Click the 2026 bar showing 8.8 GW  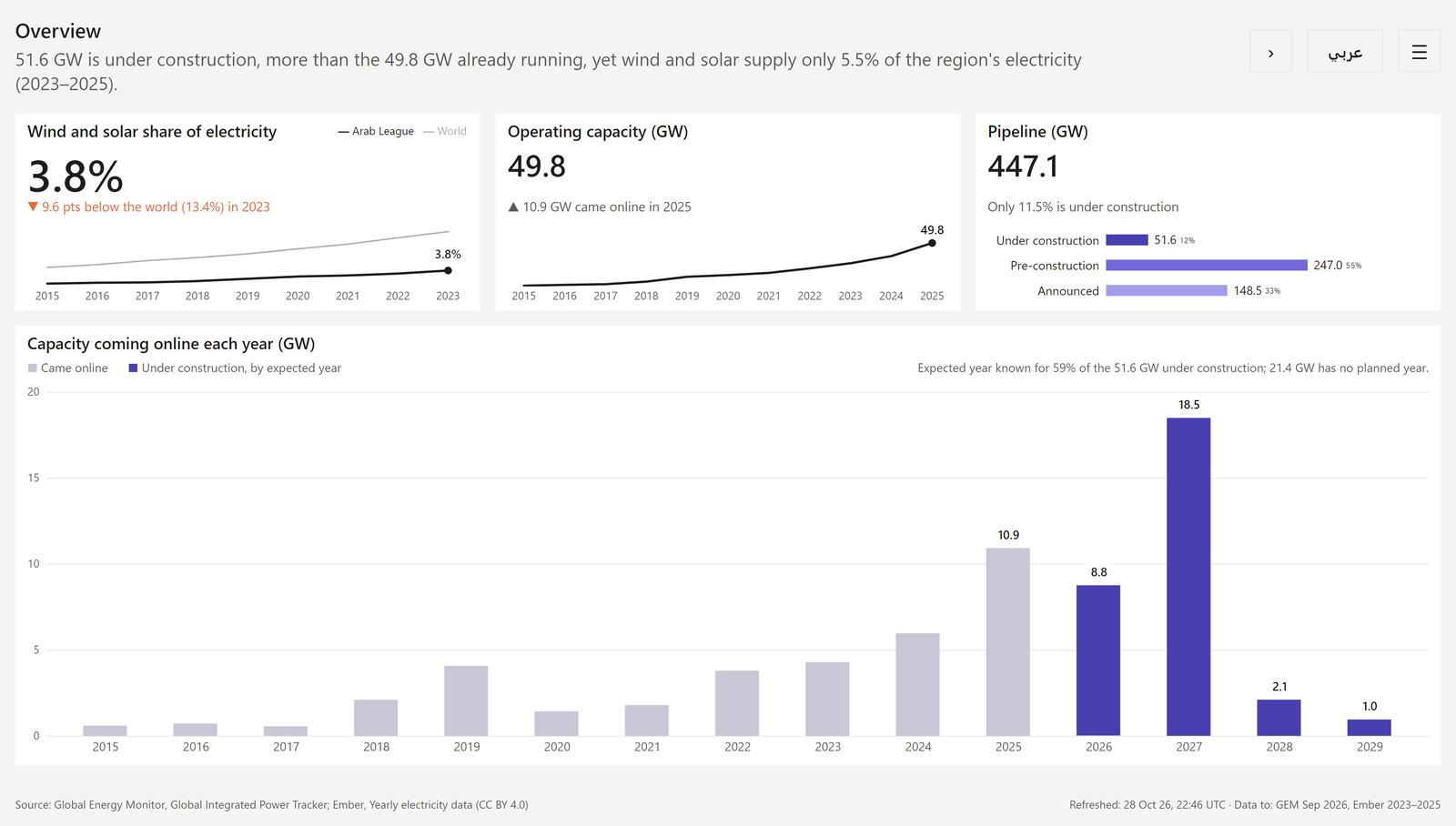[x=1098, y=660]
